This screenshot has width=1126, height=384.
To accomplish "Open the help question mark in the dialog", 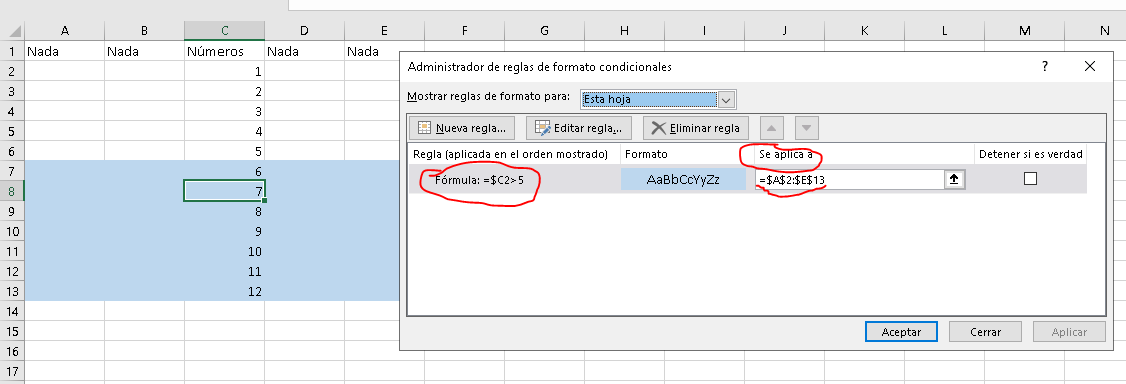I will pos(1045,67).
